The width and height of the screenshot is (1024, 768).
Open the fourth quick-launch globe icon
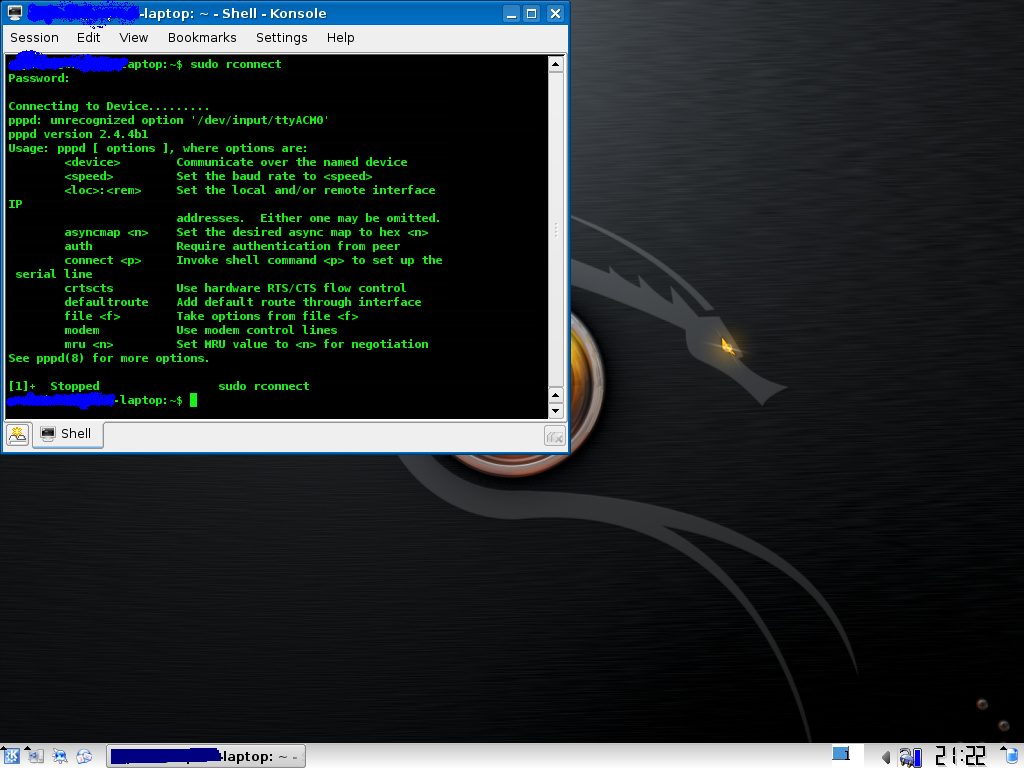pyautogui.click(x=84, y=756)
